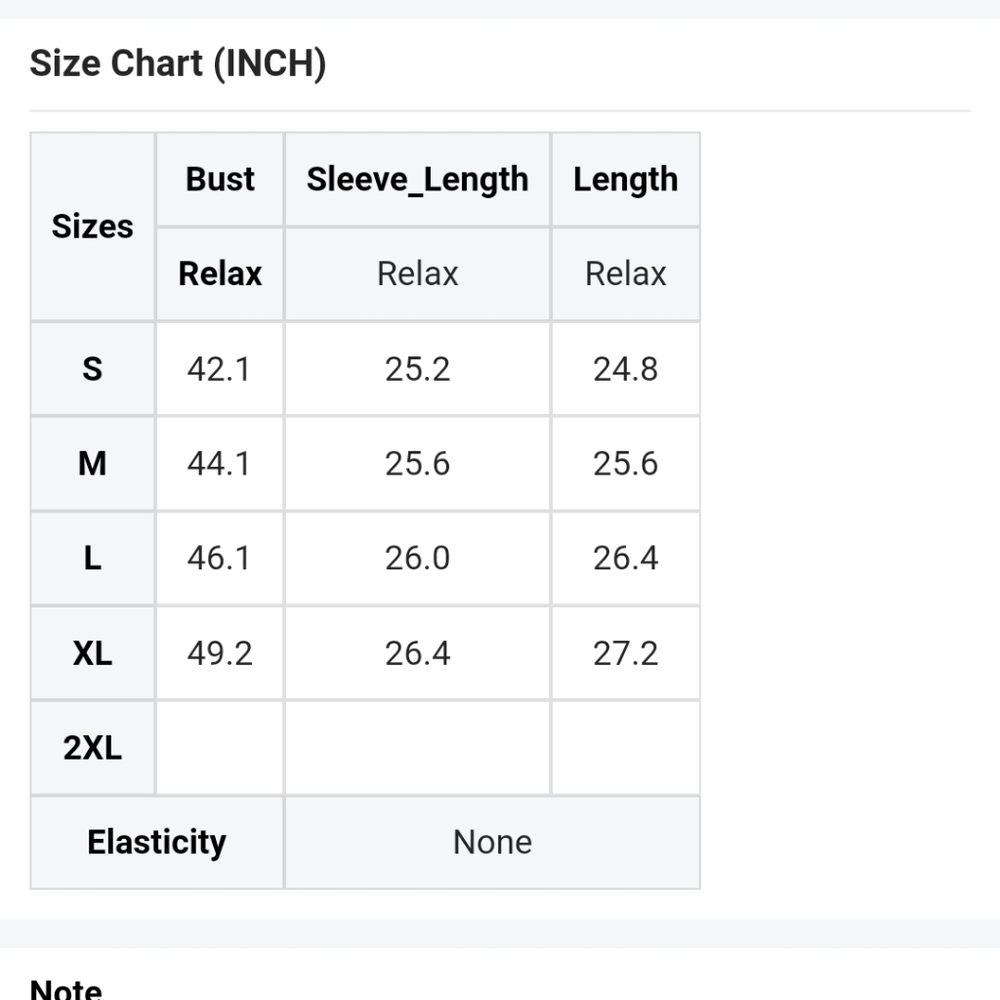Select the 44.1 bust value for M
The height and width of the screenshot is (1000, 1000).
[x=219, y=464]
